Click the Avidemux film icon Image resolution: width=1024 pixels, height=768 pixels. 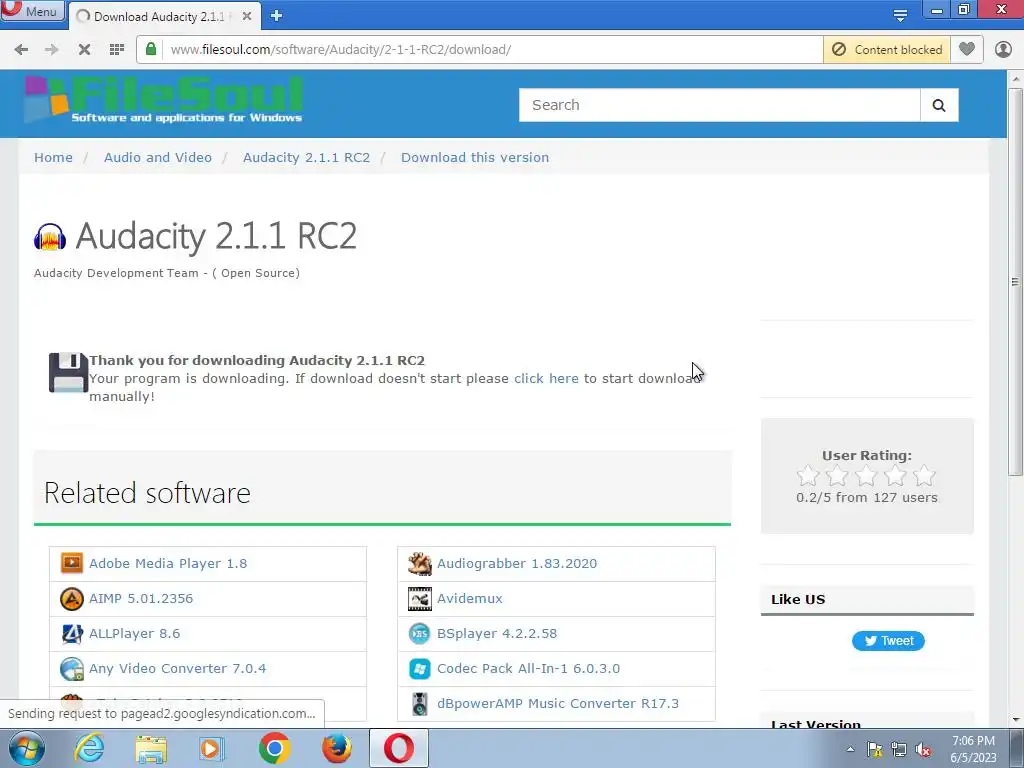pyautogui.click(x=420, y=599)
